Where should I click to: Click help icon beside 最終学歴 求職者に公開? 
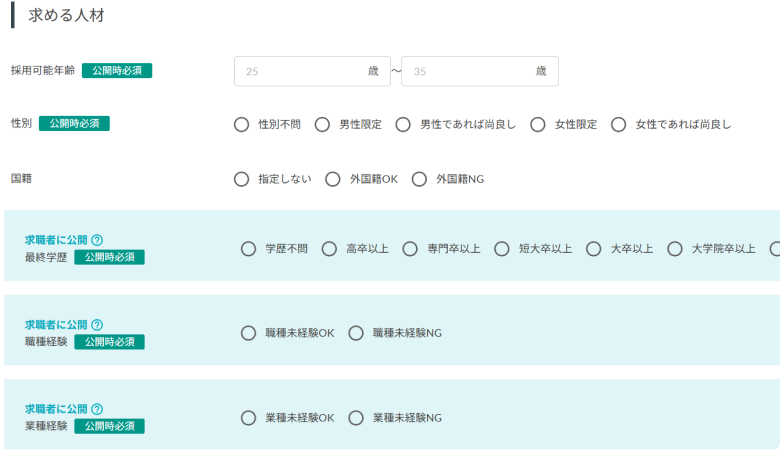(97, 240)
